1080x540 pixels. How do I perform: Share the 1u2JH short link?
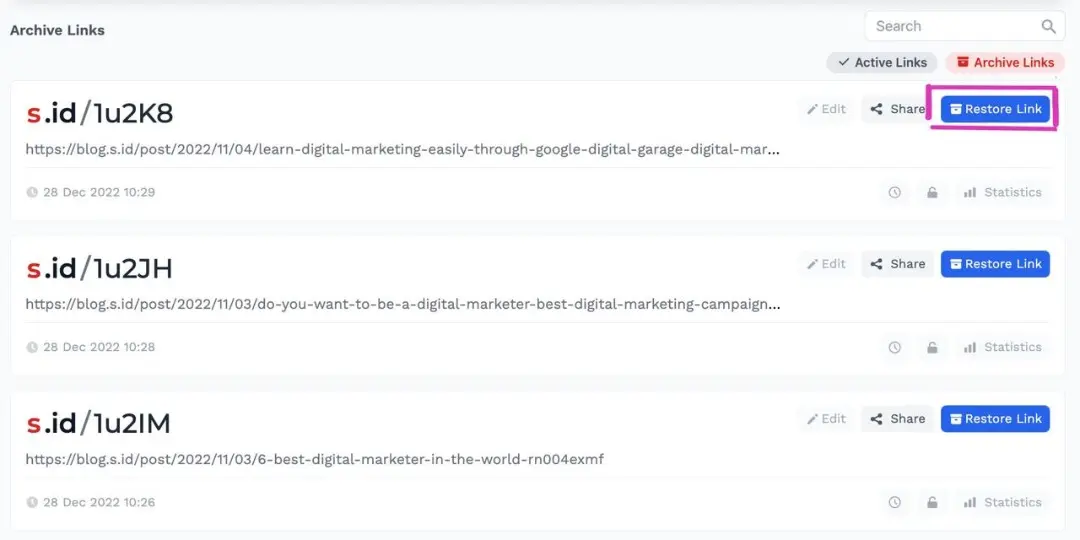tap(897, 264)
